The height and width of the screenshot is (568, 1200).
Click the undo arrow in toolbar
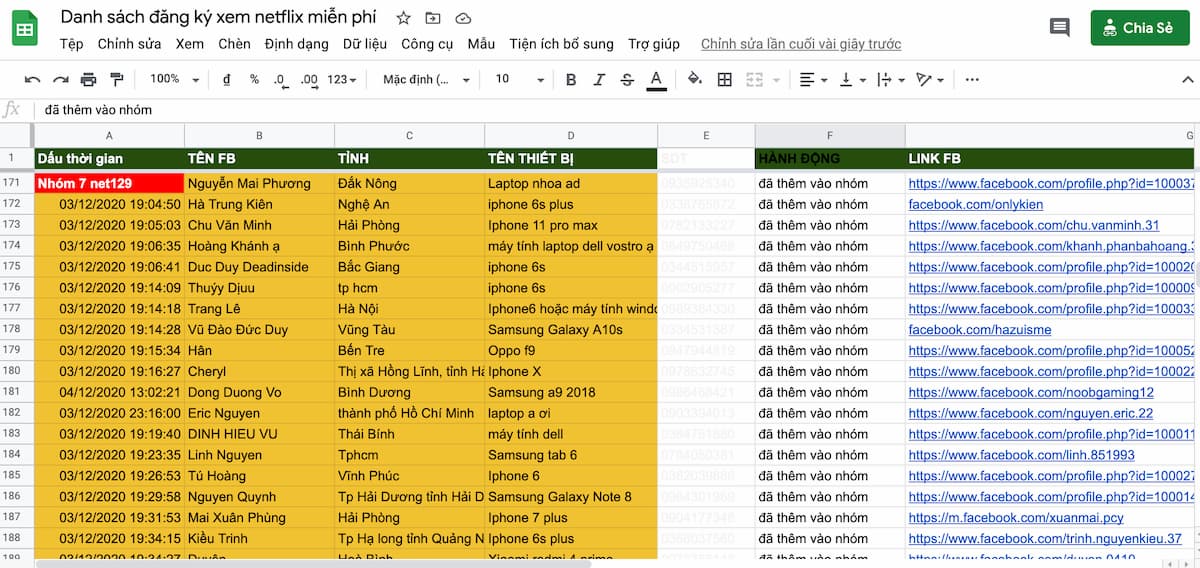pyautogui.click(x=33, y=80)
